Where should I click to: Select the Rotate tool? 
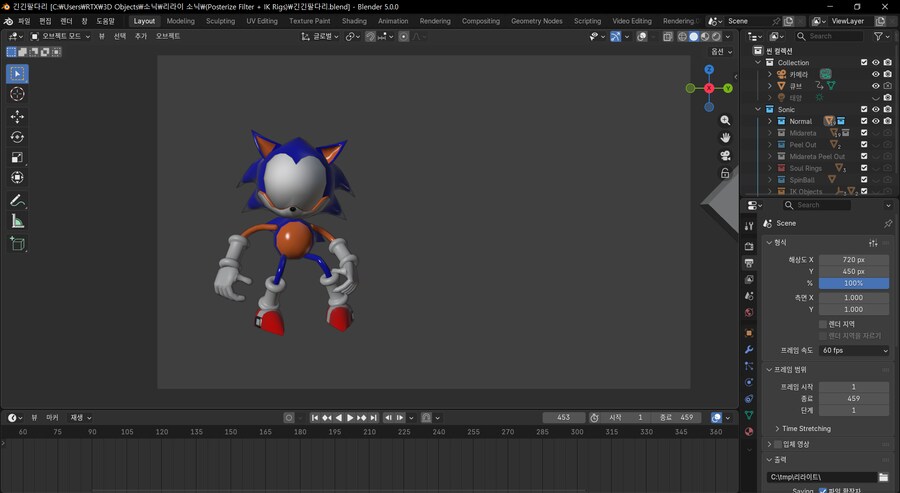click(x=17, y=137)
